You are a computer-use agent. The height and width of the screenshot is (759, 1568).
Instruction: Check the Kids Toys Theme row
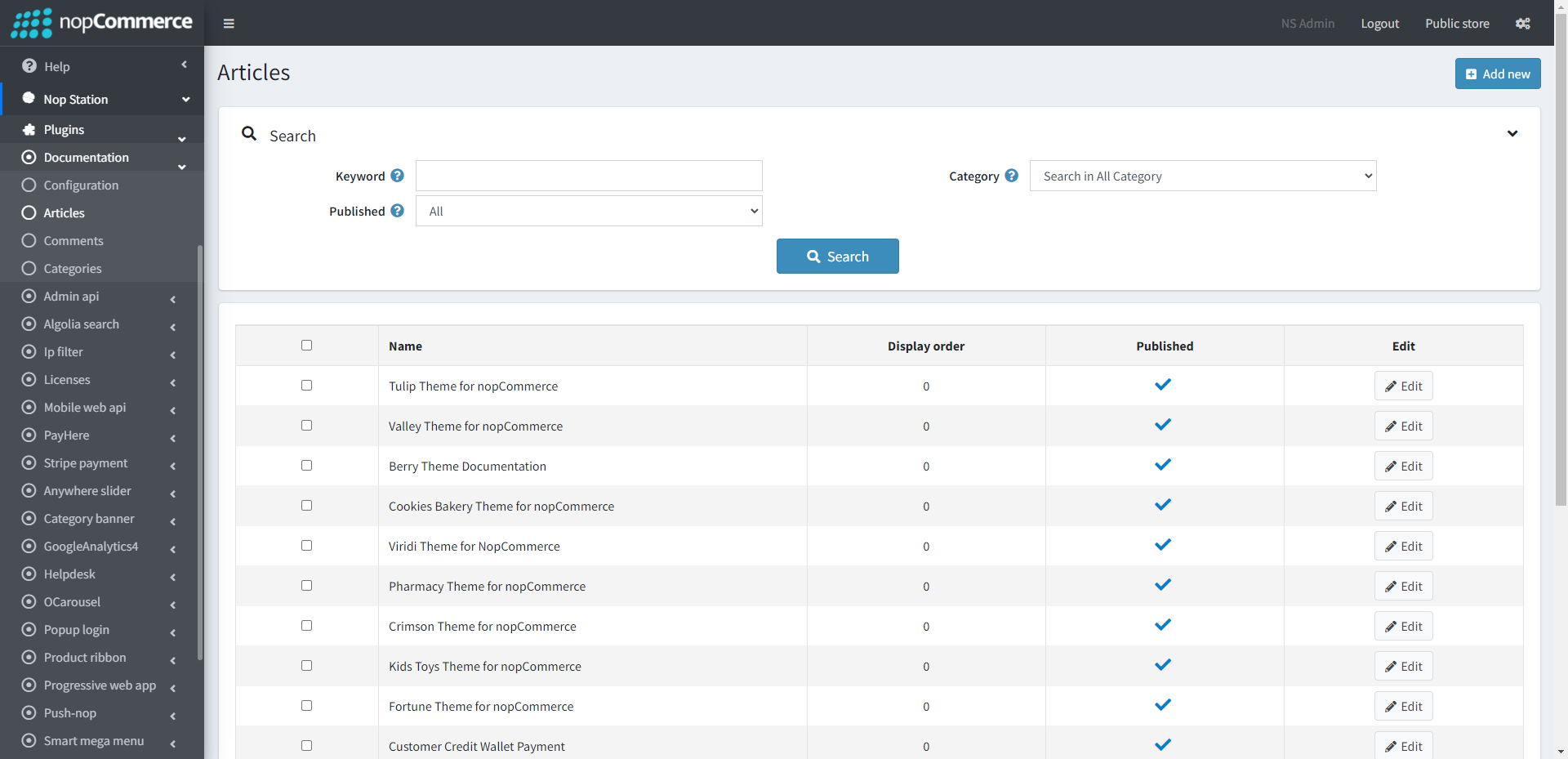coord(306,666)
